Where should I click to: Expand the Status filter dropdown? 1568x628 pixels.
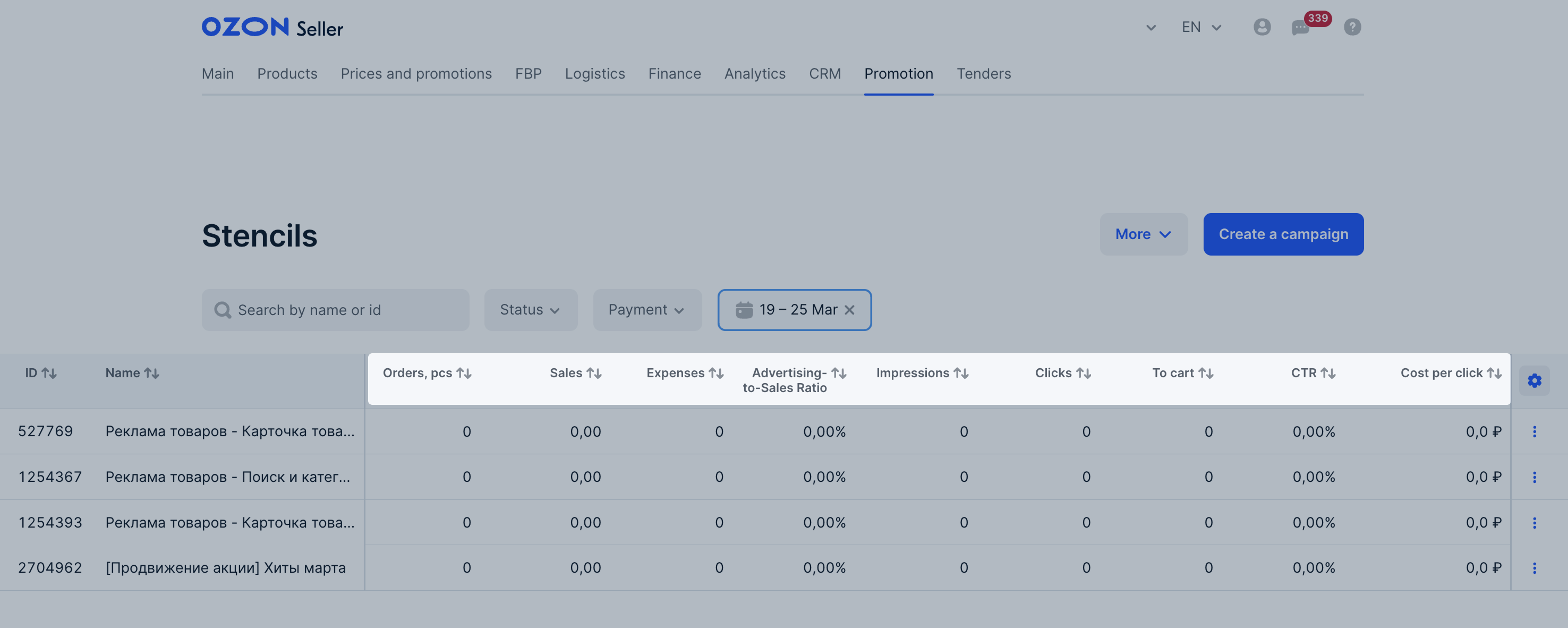point(530,310)
